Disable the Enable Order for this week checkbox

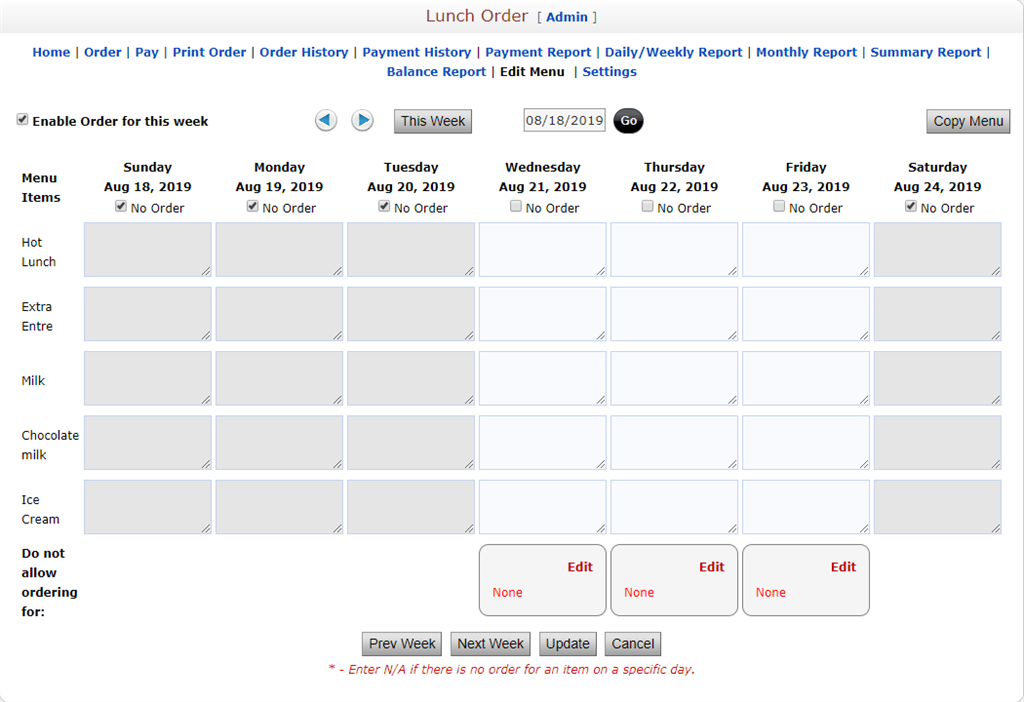21,119
